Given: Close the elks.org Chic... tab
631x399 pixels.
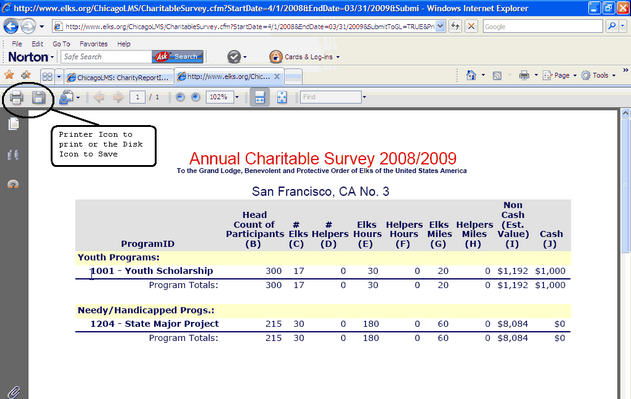Looking at the screenshot, I should 277,76.
